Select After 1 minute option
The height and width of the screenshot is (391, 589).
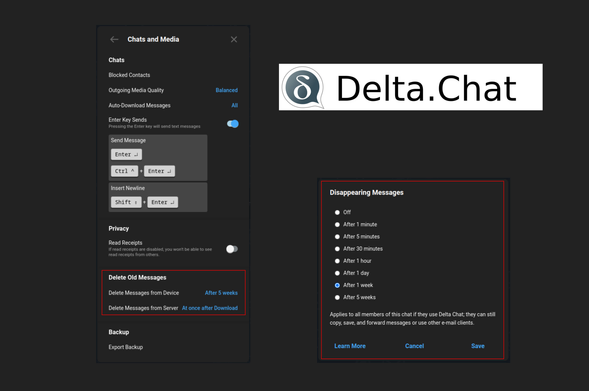[x=337, y=225]
